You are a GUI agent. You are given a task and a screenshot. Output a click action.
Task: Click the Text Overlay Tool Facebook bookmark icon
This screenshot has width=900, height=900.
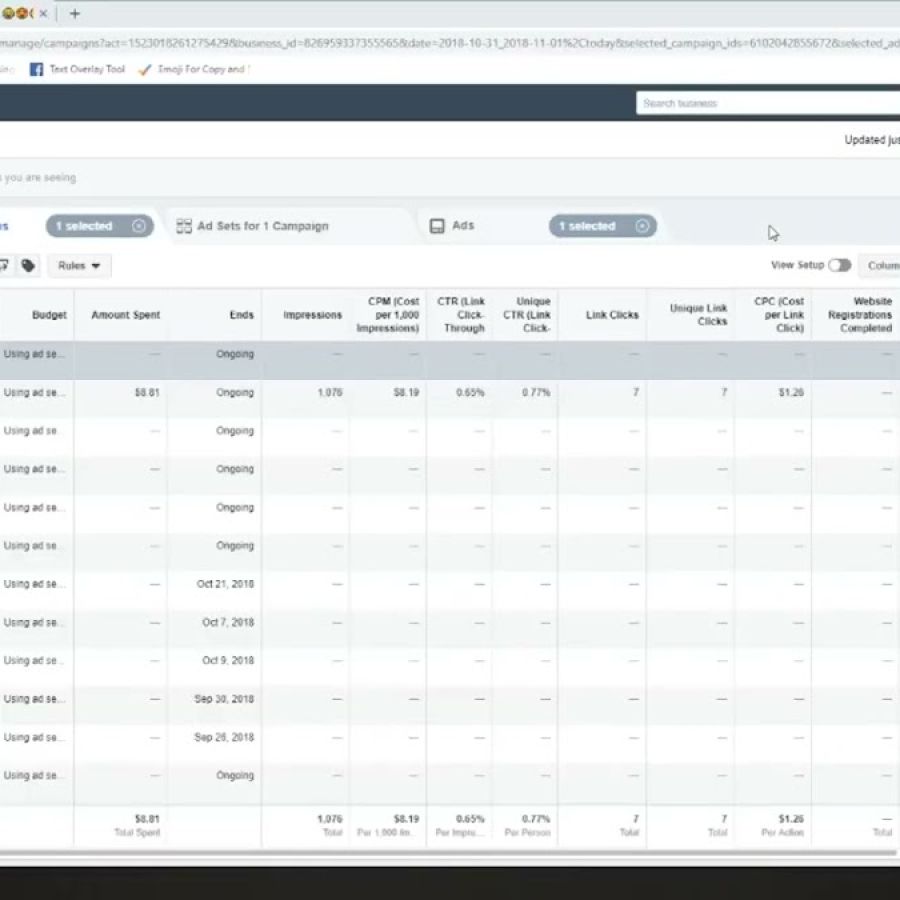(x=36, y=70)
